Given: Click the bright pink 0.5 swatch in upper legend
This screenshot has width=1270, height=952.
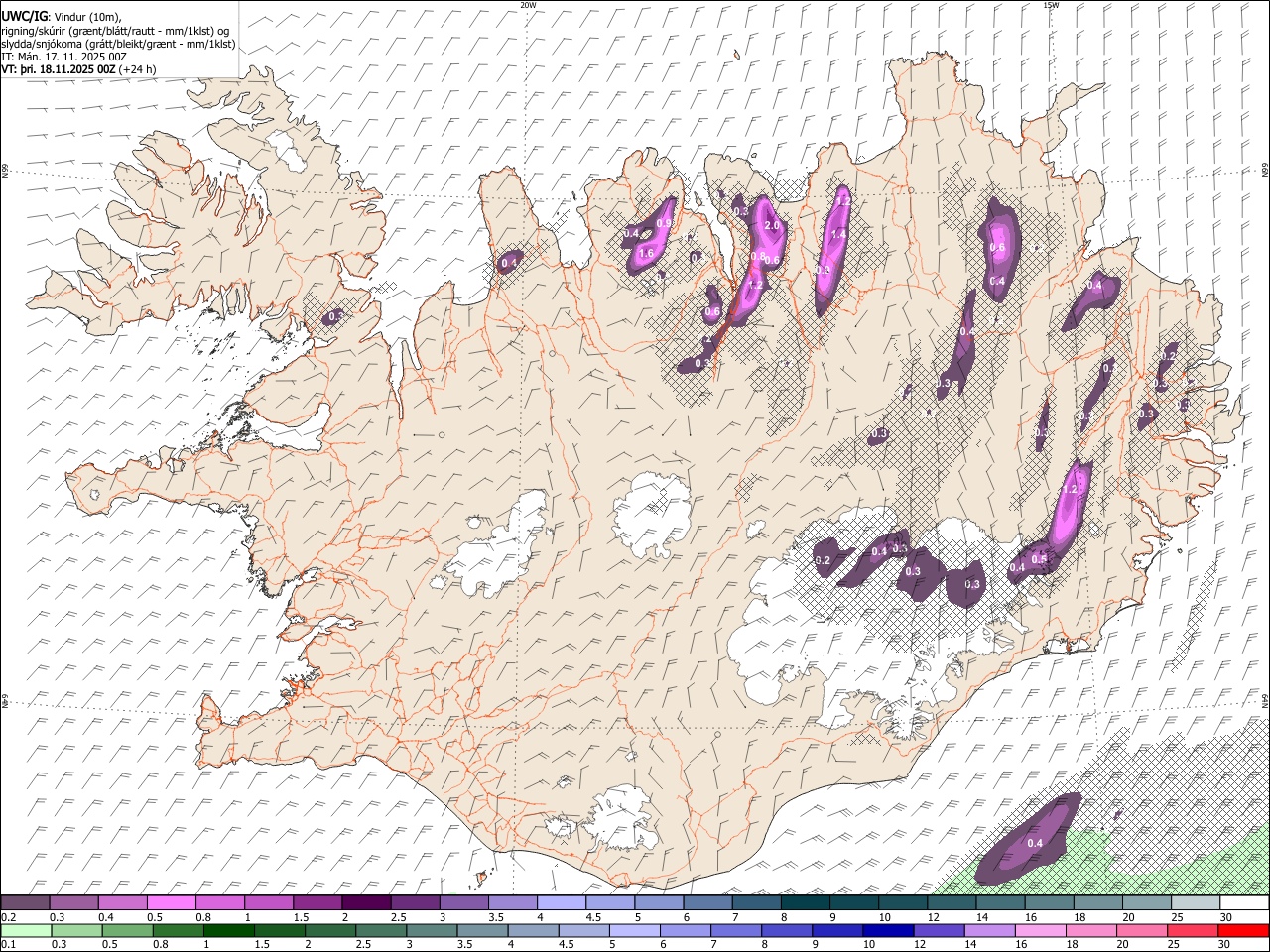Looking at the screenshot, I should (x=171, y=903).
